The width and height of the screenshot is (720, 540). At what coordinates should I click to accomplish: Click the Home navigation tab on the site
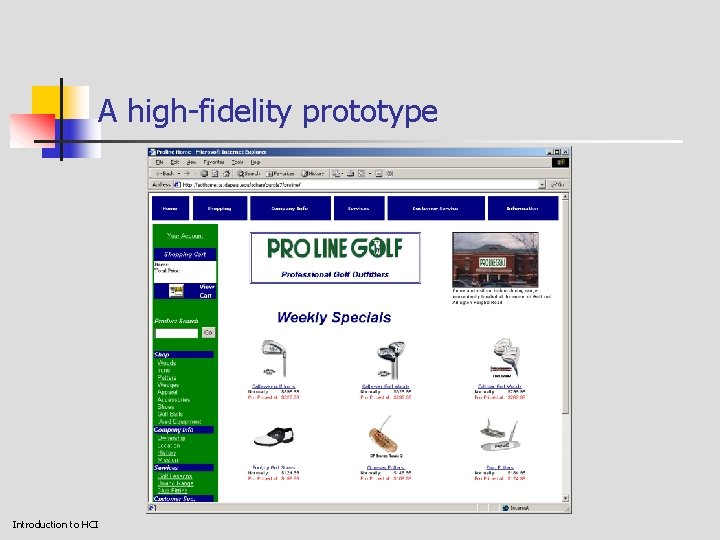coord(170,208)
